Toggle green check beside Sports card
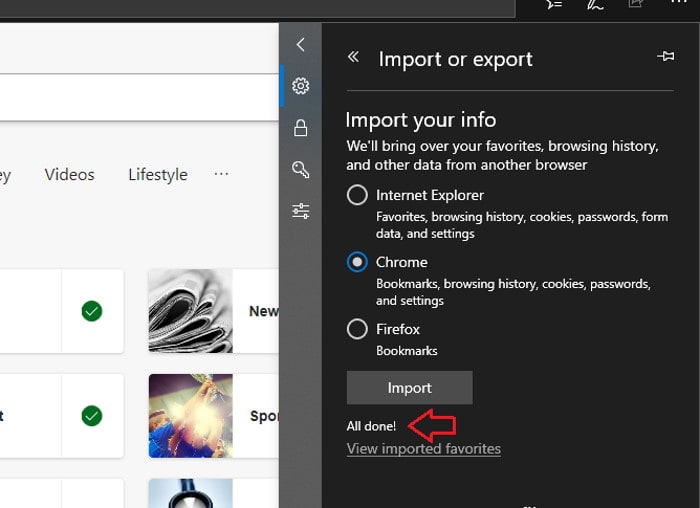The image size is (700, 508). pyautogui.click(x=92, y=416)
